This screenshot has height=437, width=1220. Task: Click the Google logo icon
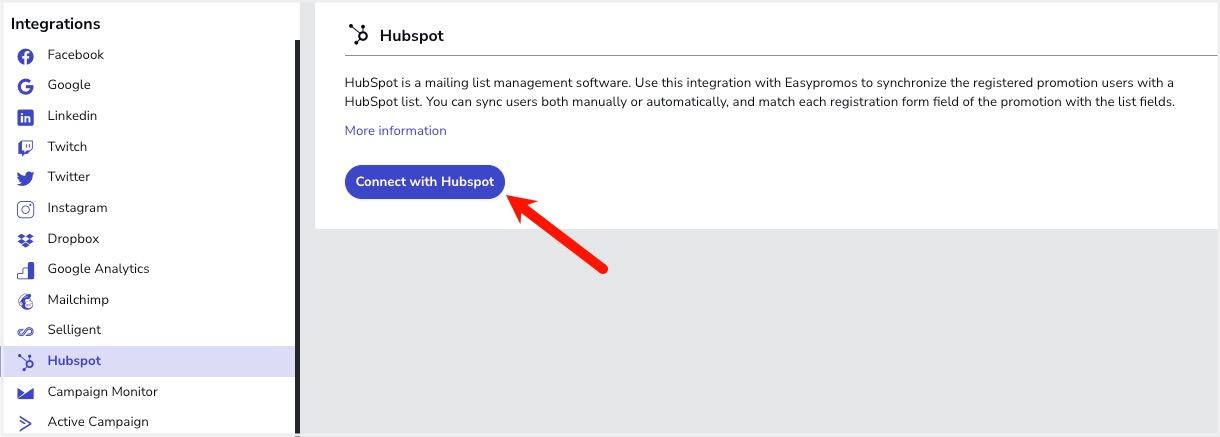[26, 86]
